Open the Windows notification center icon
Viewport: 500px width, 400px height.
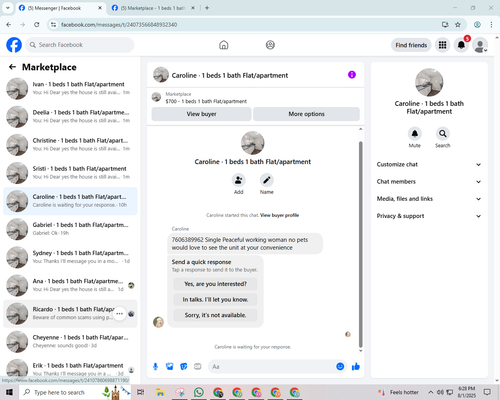coord(487,392)
